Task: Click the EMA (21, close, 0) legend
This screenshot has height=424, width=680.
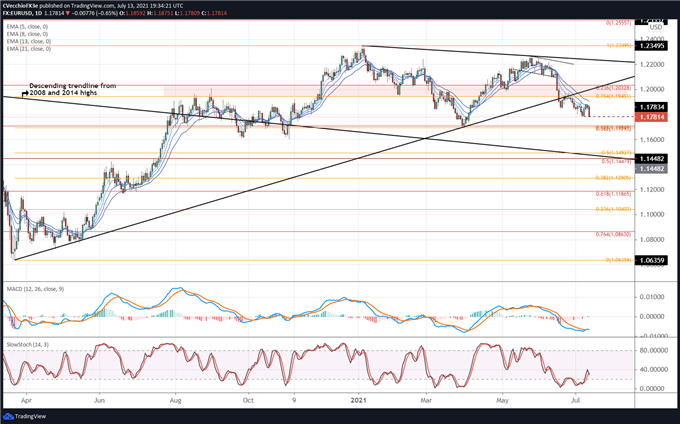Action: 29,49
